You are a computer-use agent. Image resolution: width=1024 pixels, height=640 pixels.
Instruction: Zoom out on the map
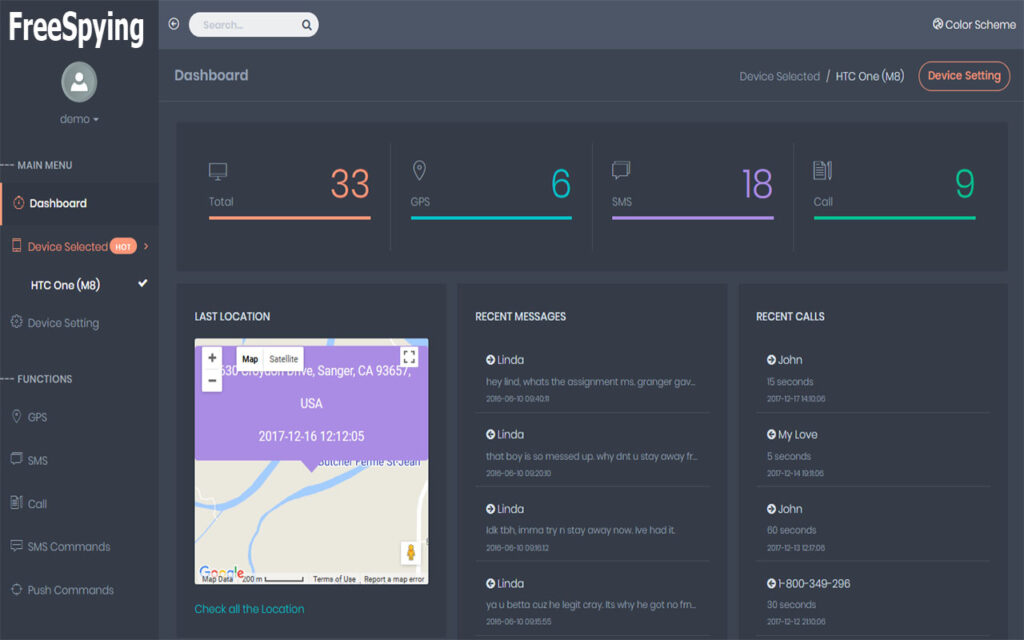tap(212, 381)
